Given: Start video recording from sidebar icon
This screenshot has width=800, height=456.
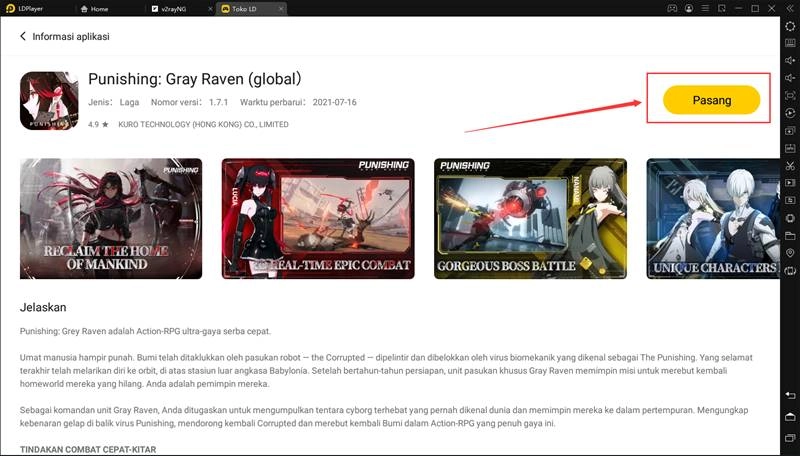Looking at the screenshot, I should (x=790, y=183).
